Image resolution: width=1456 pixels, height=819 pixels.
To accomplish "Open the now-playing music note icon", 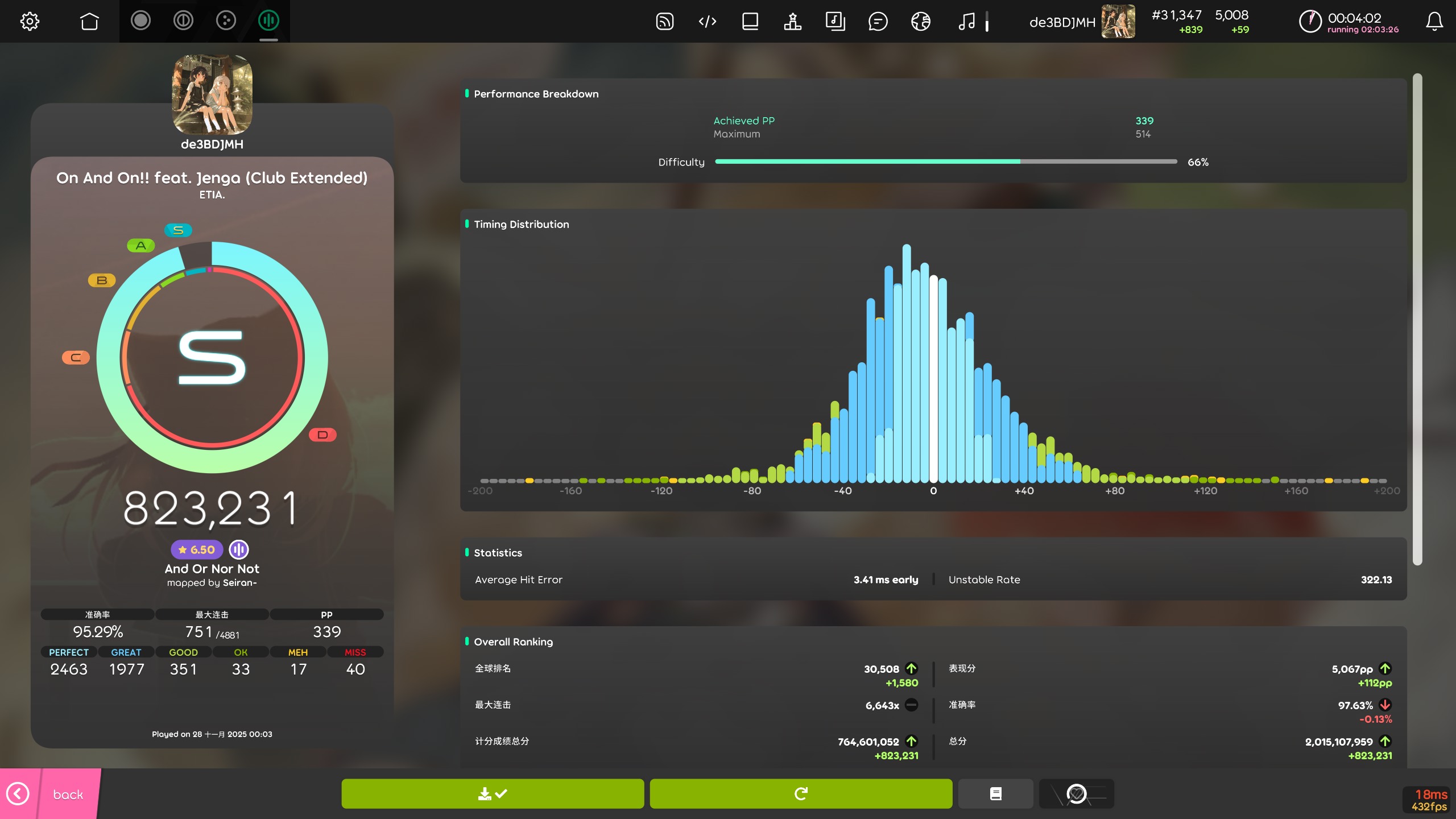I will pyautogui.click(x=966, y=22).
